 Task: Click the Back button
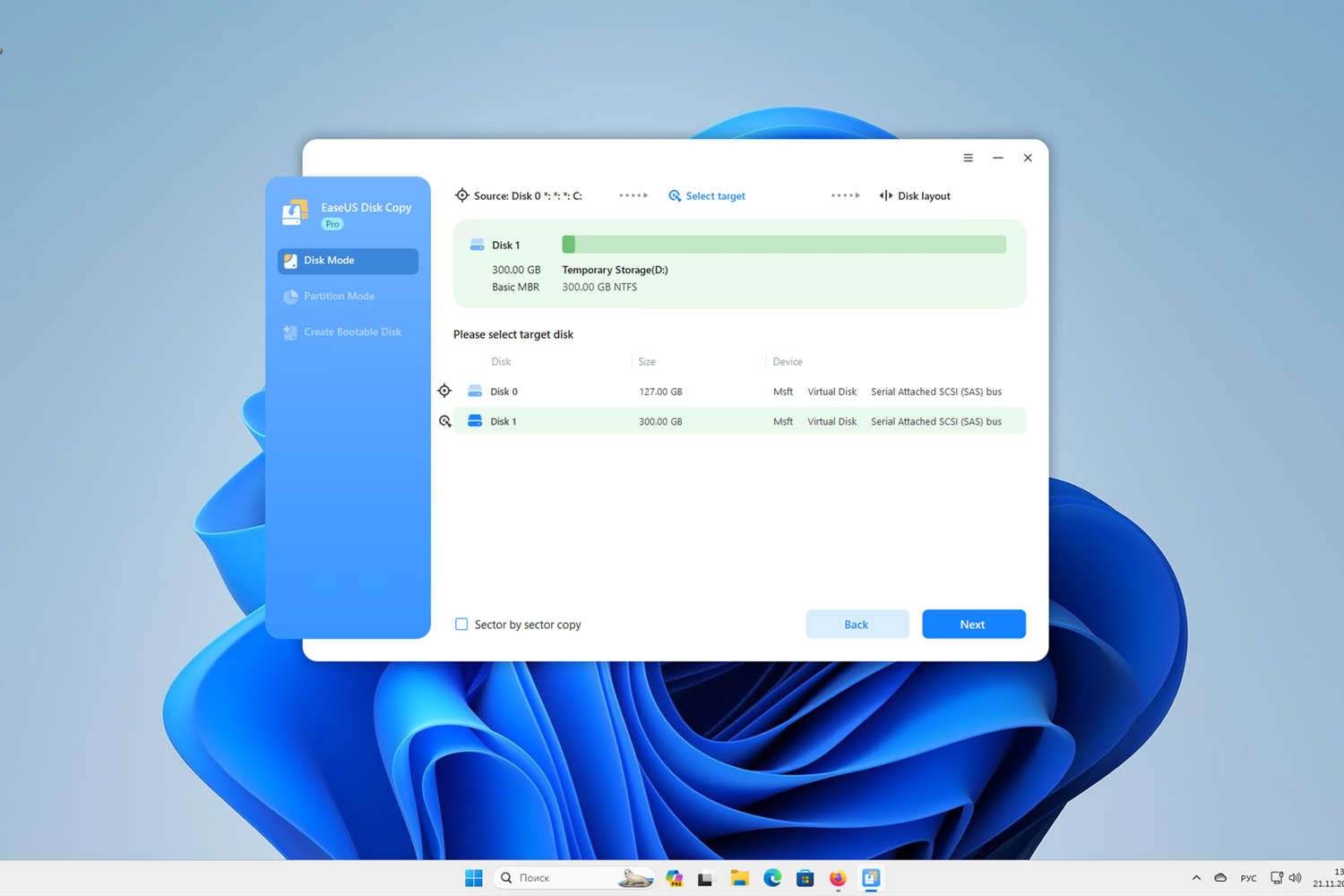pos(857,624)
